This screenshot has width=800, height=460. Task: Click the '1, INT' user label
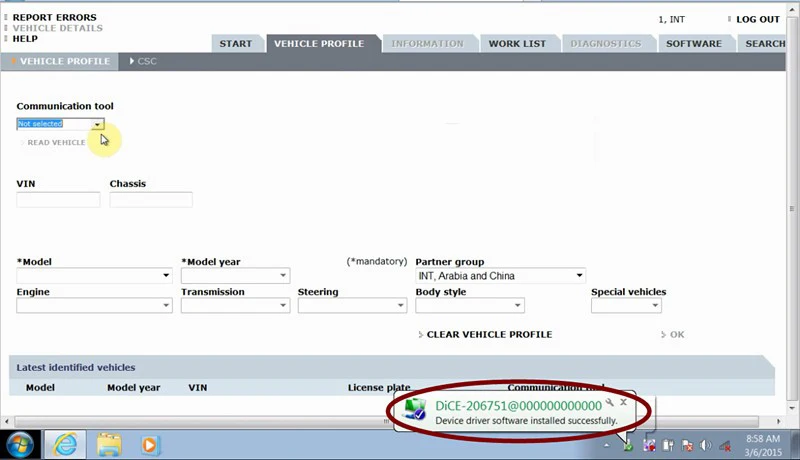pyautogui.click(x=671, y=19)
